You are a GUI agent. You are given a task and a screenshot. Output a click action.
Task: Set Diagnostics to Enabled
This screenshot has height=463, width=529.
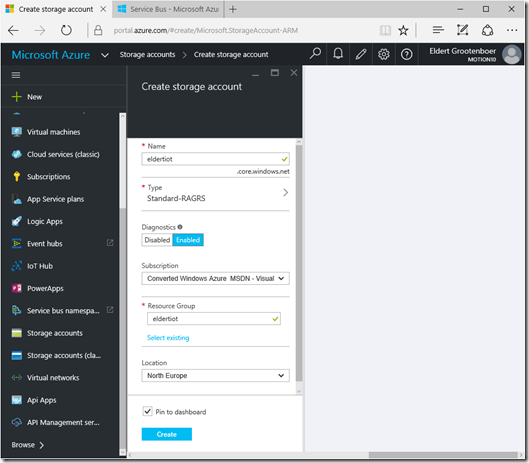tap(188, 240)
